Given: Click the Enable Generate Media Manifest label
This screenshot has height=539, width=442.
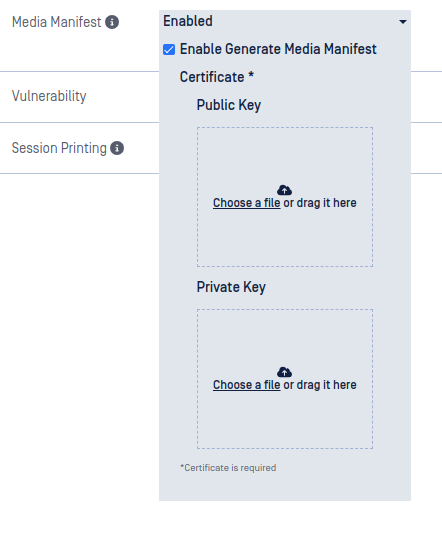Looking at the screenshot, I should coord(278,49).
